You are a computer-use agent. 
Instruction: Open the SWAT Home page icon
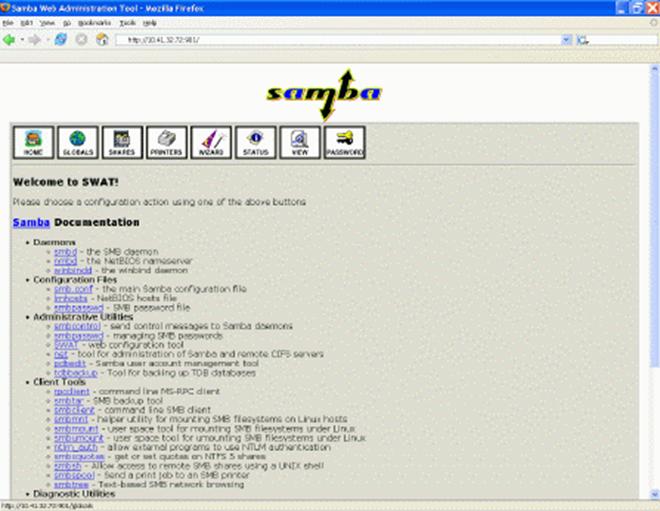(x=34, y=142)
